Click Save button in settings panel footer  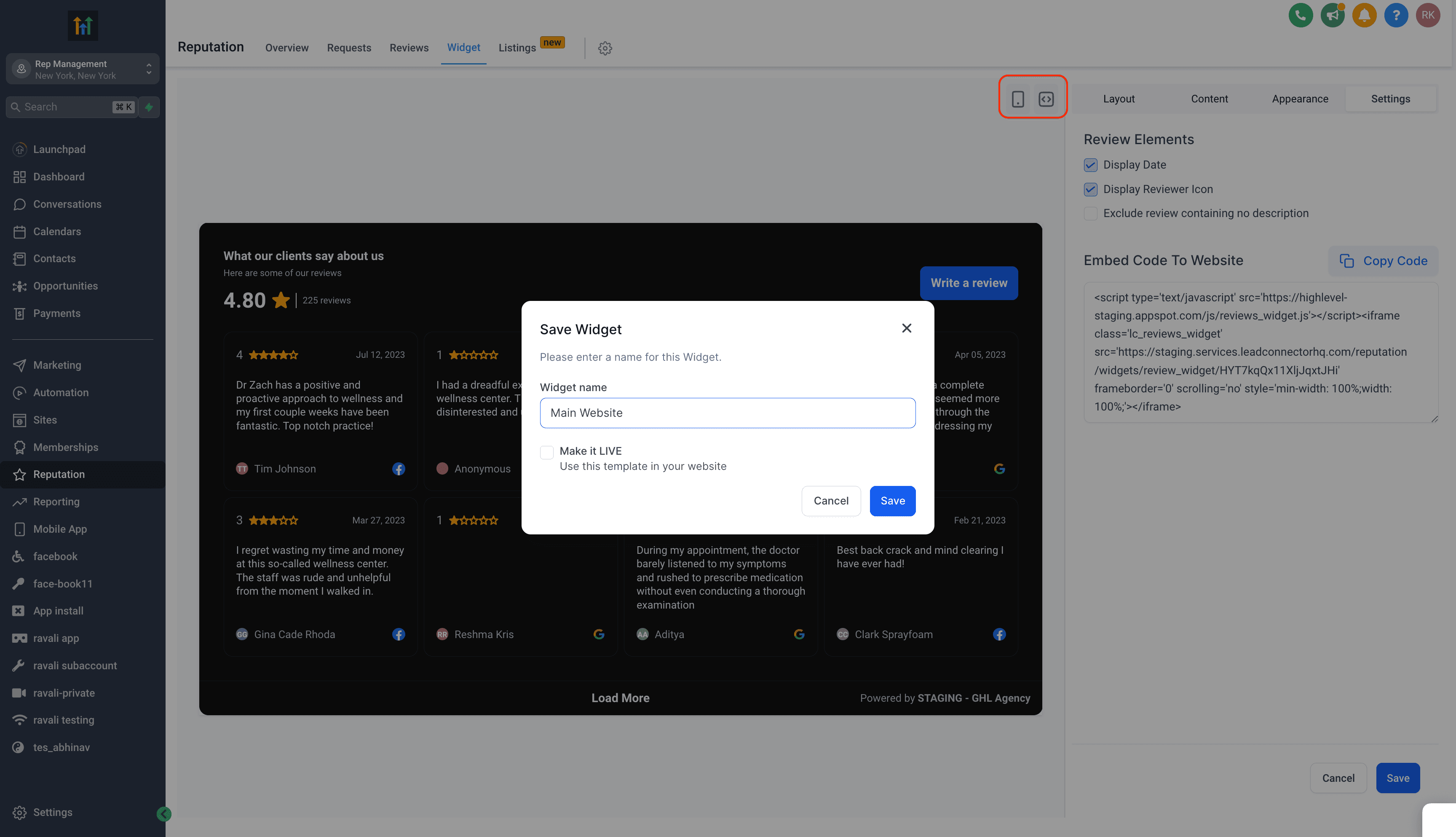coord(1397,778)
